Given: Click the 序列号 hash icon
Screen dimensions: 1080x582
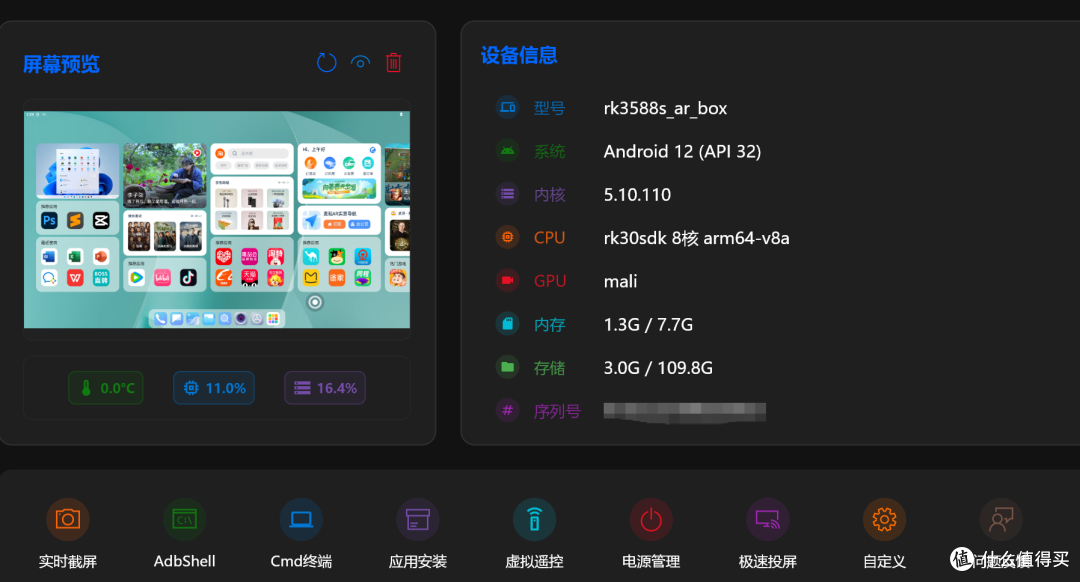Looking at the screenshot, I should point(508,410).
